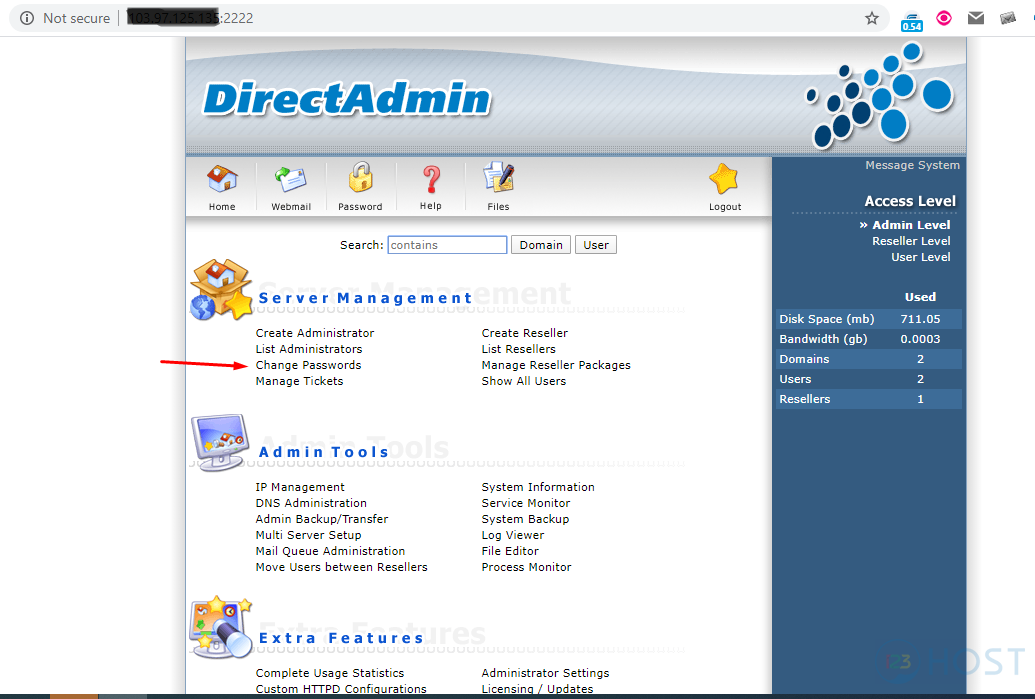Image resolution: width=1035 pixels, height=699 pixels.
Task: View System Information
Action: point(538,487)
